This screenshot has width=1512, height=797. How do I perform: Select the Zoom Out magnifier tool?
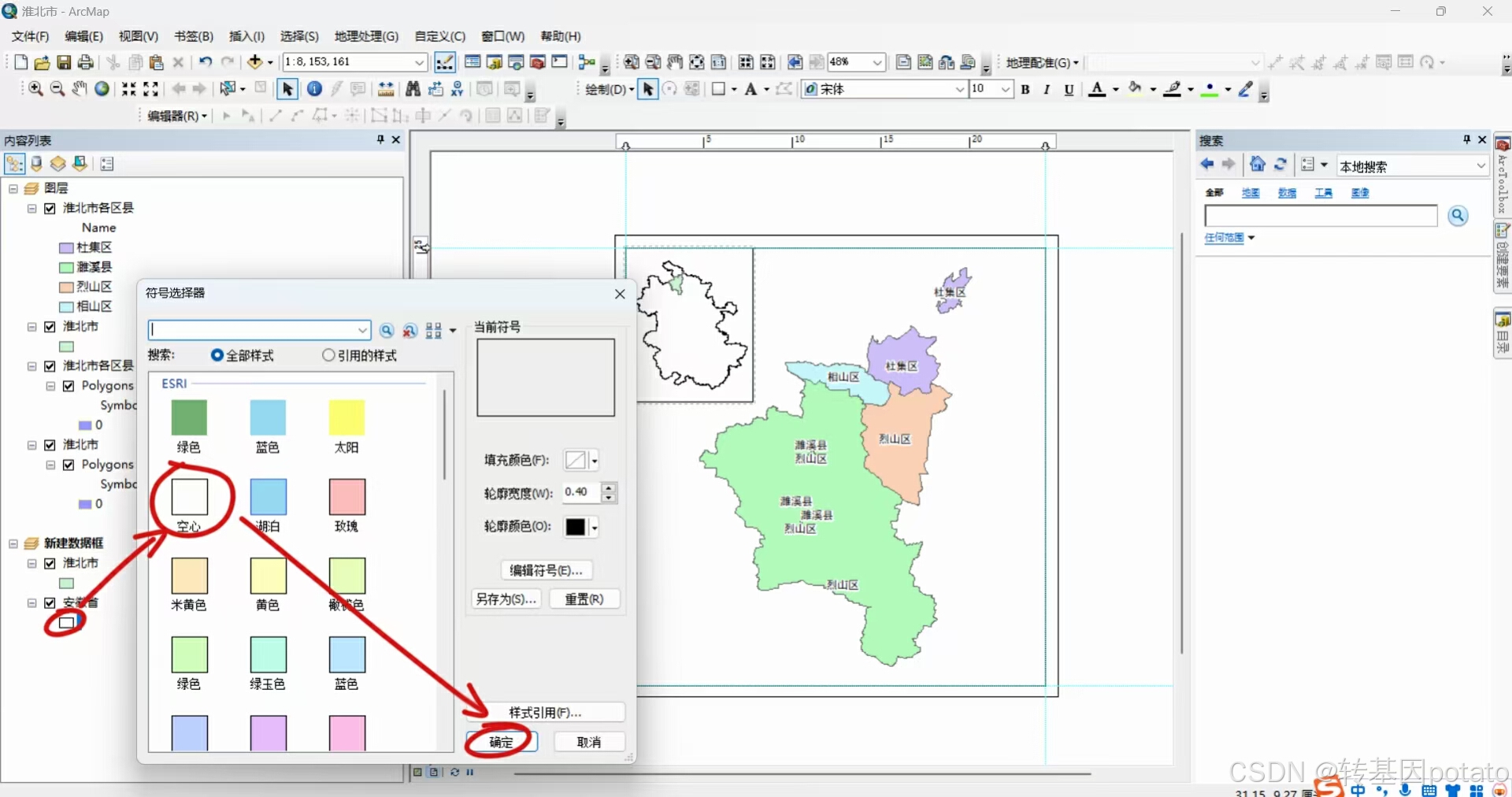[57, 89]
